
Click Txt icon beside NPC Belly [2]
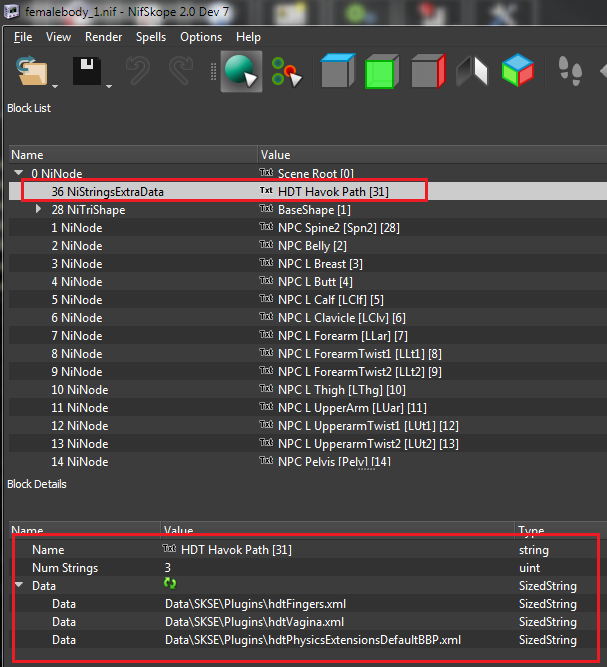click(x=266, y=244)
